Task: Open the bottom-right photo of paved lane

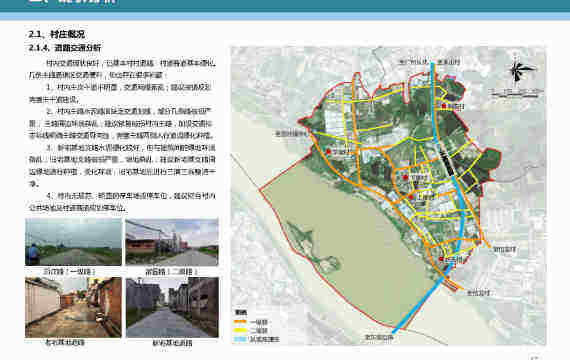Action: (x=172, y=307)
